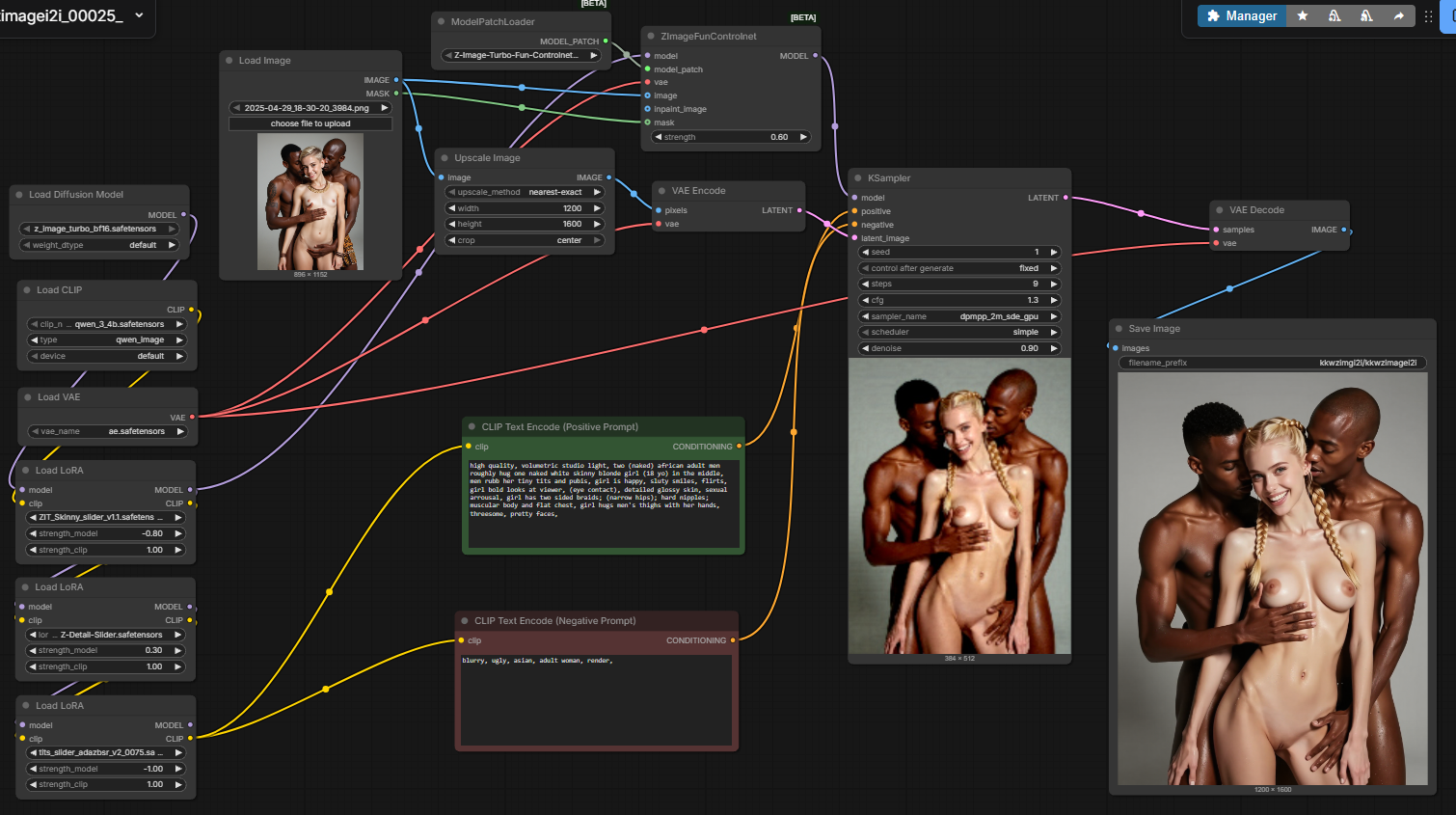Adjust strength_model value -0.80
Image resolution: width=1456 pixels, height=815 pixels.
(105, 533)
